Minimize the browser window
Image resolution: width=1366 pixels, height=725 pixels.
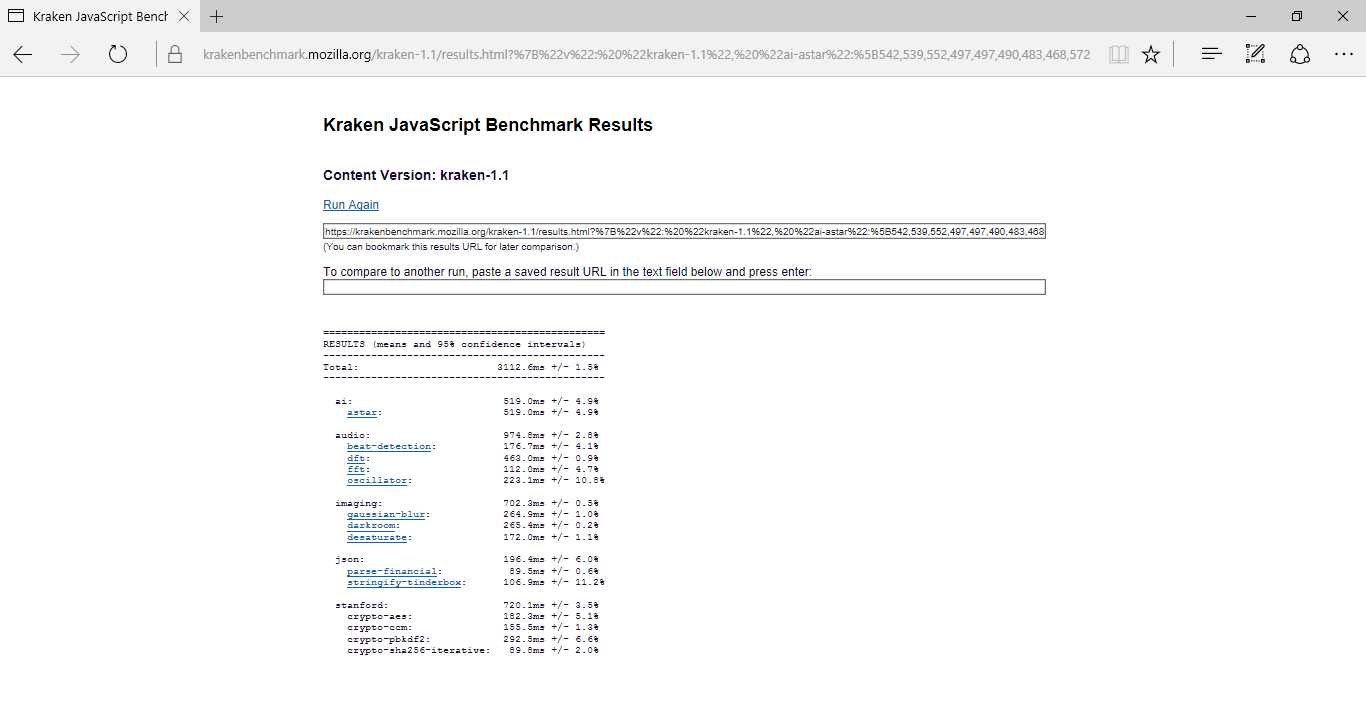click(1251, 16)
